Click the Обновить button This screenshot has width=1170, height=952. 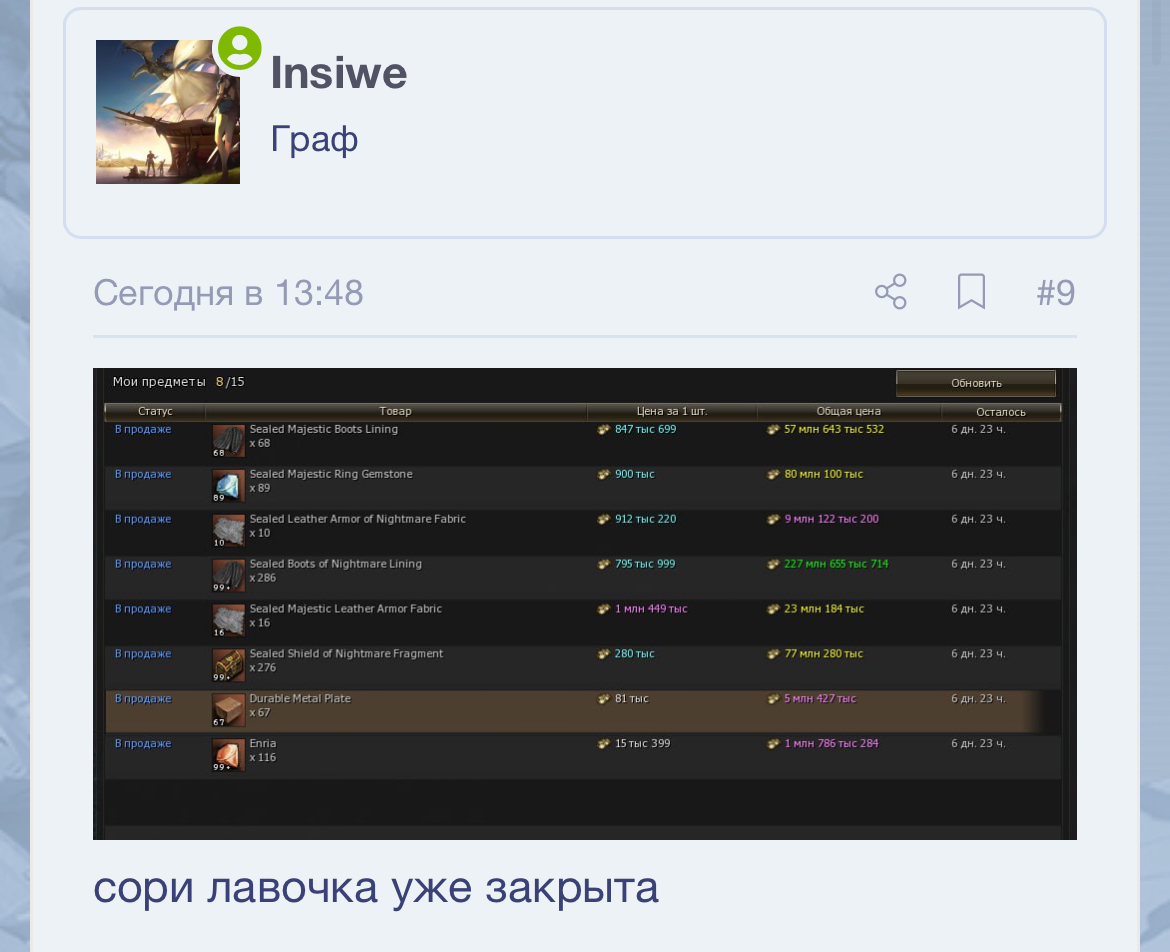(x=975, y=381)
